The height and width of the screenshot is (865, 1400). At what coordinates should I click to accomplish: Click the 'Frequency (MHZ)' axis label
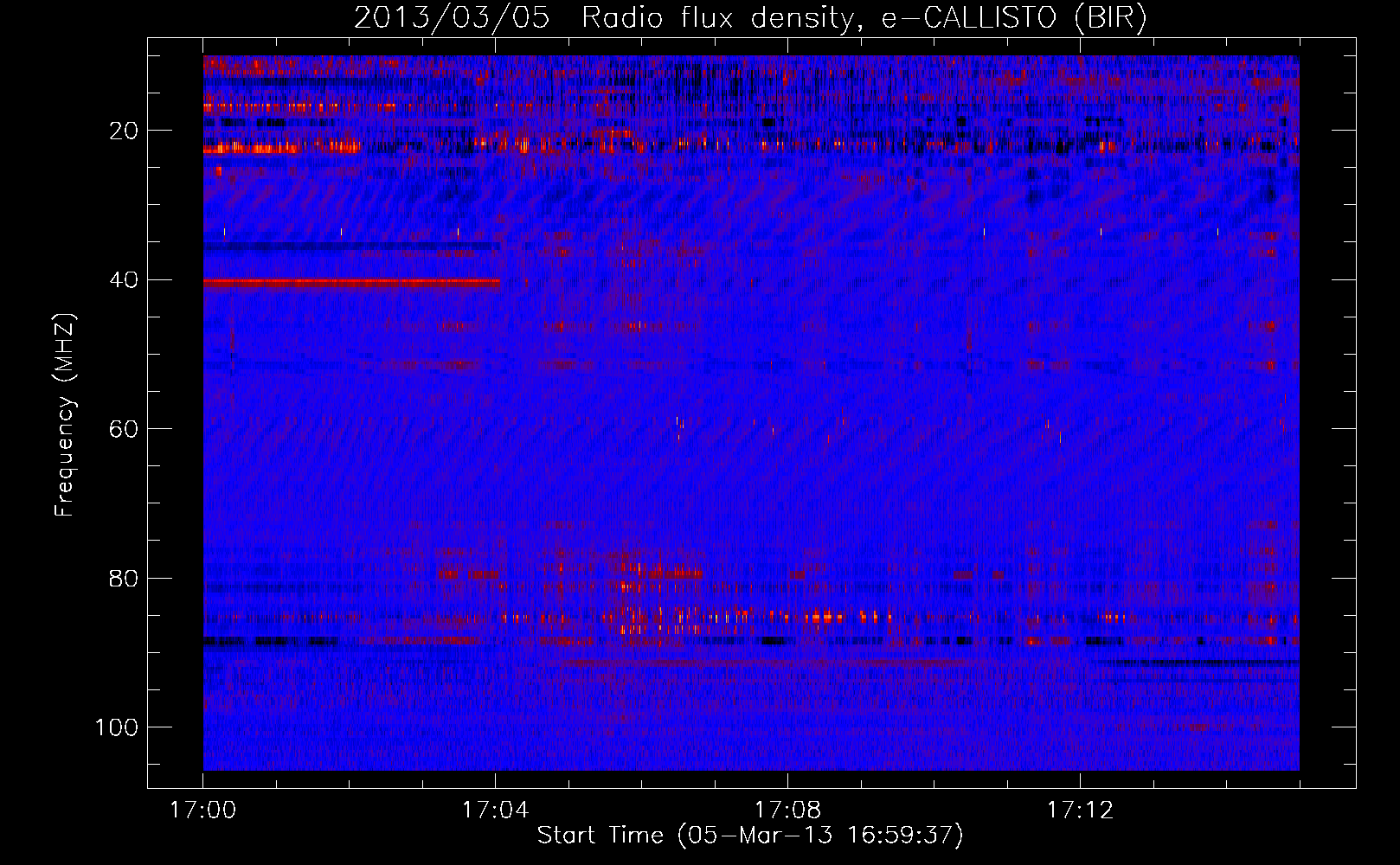65,415
